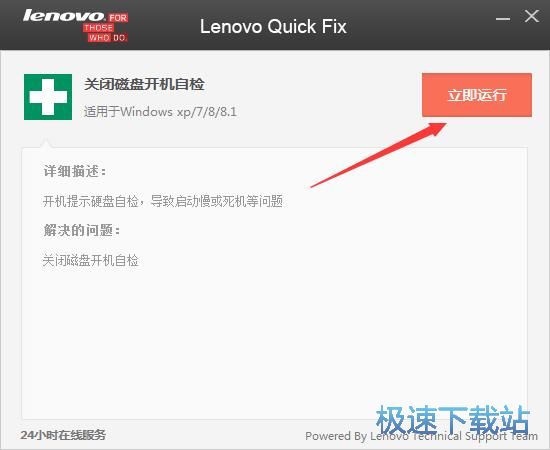Select the bold 关闭磁盘开机自检 heading

coord(144,84)
